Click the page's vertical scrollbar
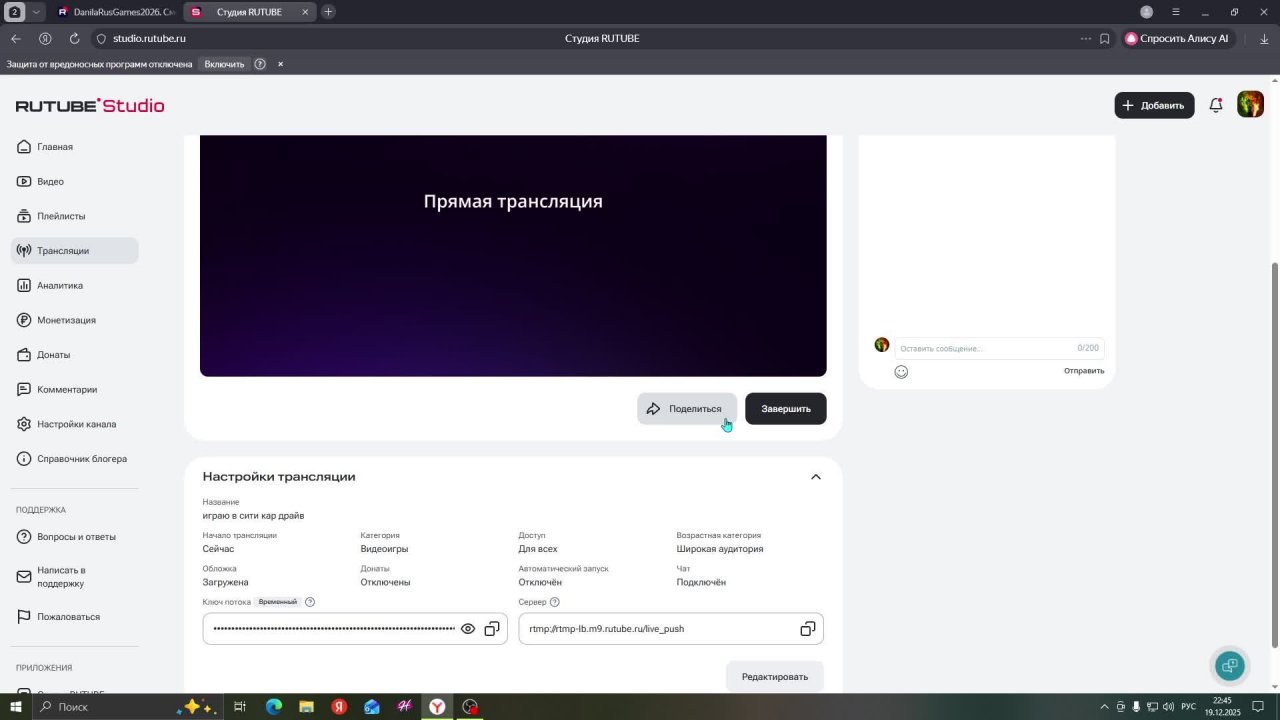Screen dimensions: 1280x720 click(1274, 455)
